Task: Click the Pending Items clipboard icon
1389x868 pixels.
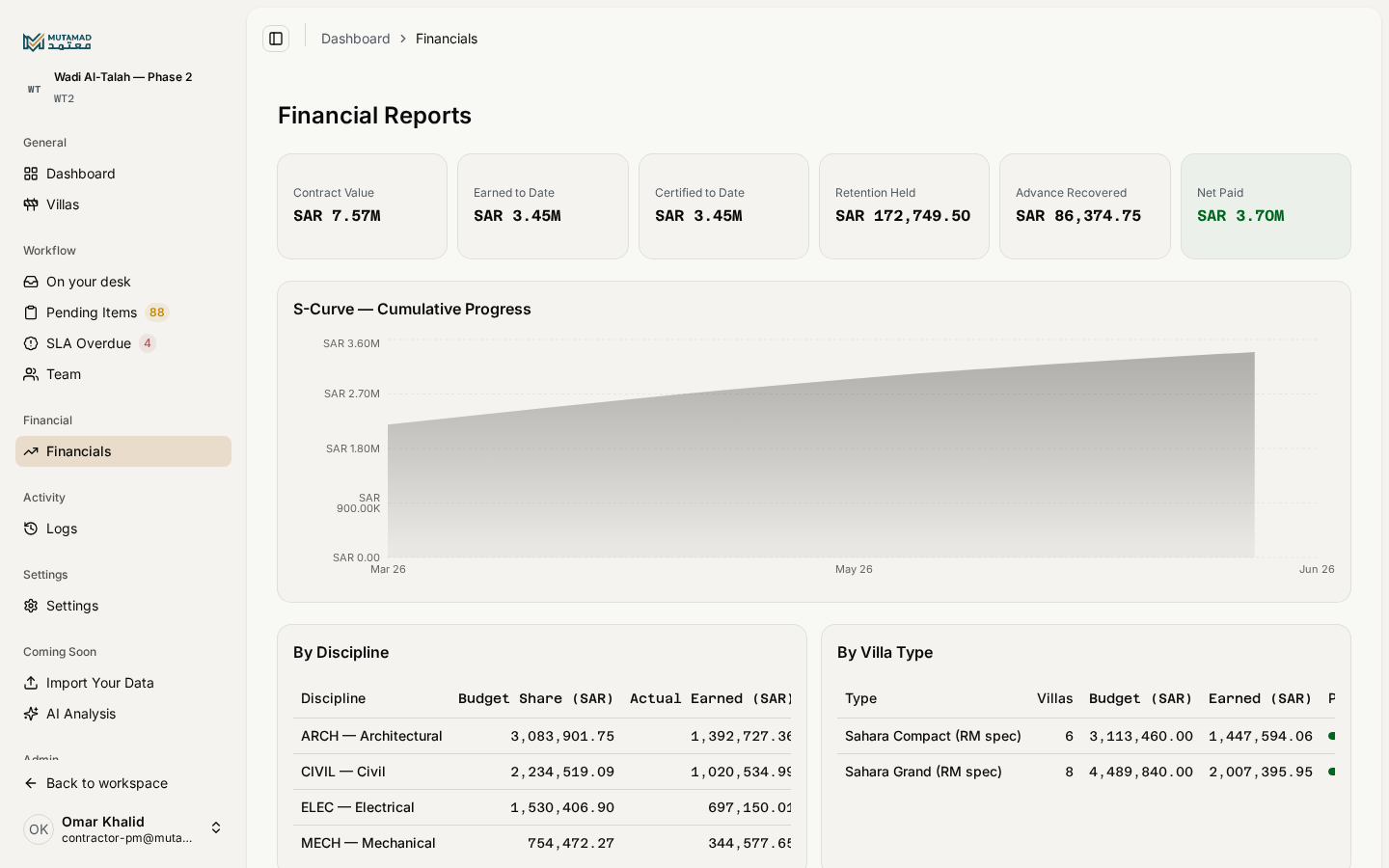Action: (x=31, y=312)
